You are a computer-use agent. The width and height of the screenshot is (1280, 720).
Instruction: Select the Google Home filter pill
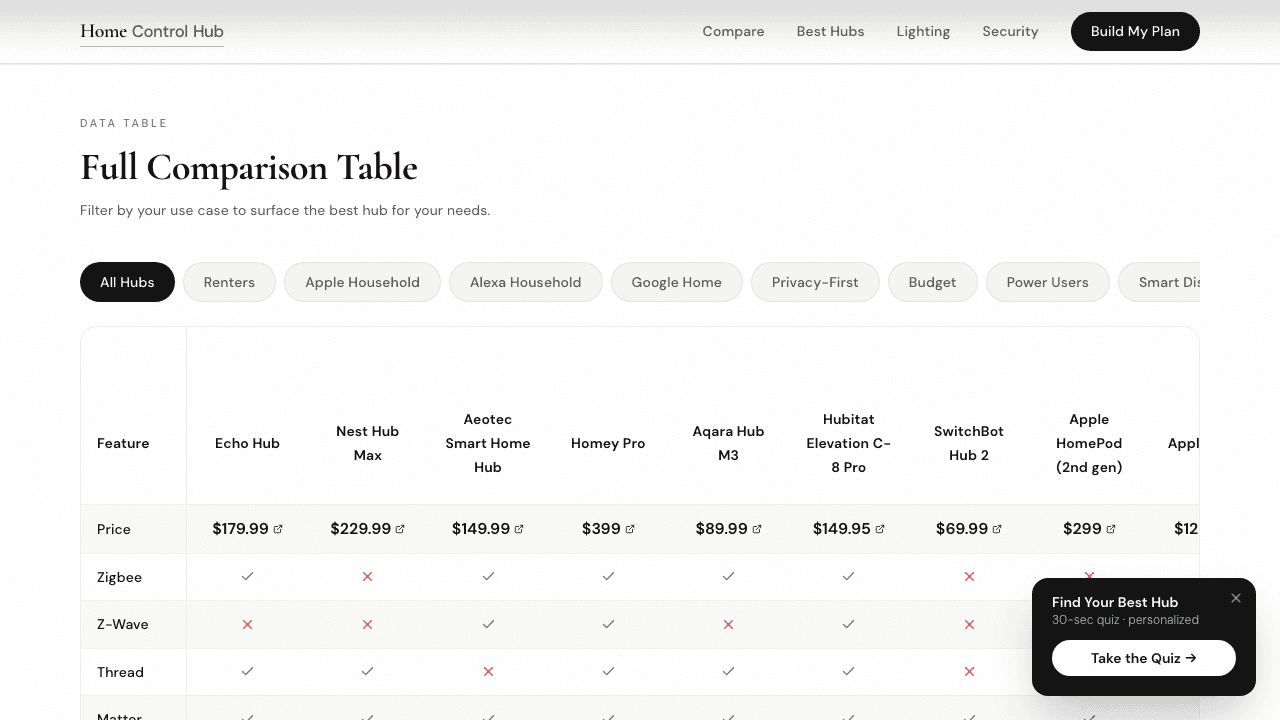tap(676, 282)
